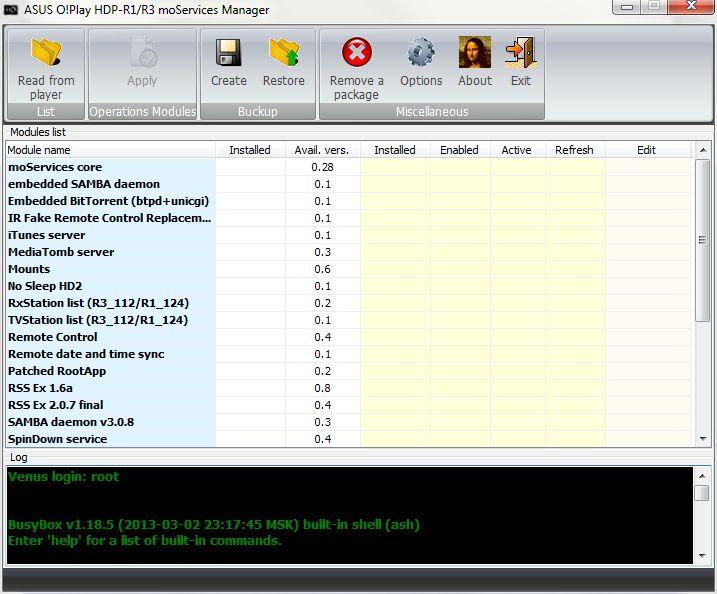Sort by Module name column header
The width and height of the screenshot is (717, 594).
tap(110, 150)
